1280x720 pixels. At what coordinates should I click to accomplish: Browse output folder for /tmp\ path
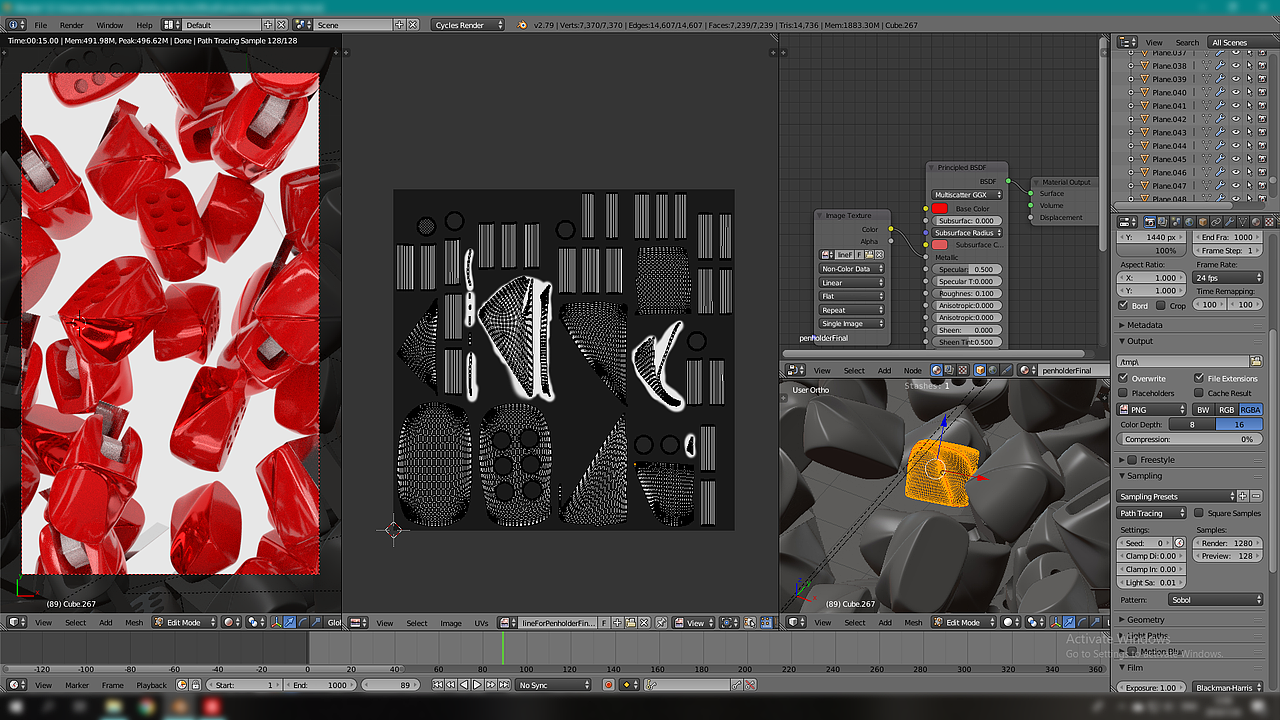click(x=1256, y=361)
